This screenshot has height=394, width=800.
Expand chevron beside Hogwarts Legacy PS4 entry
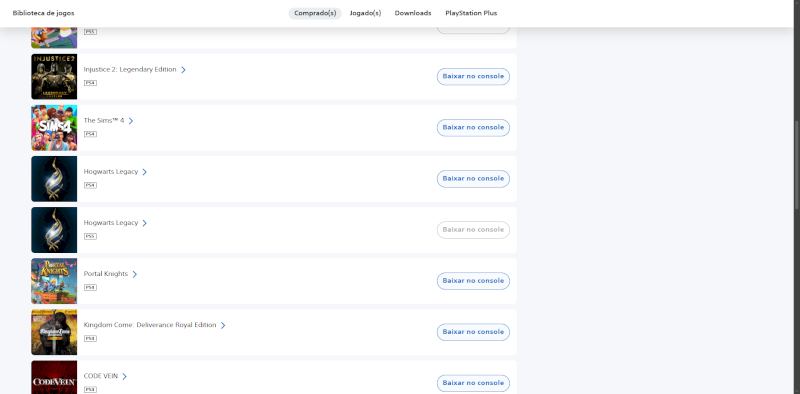[x=144, y=172]
